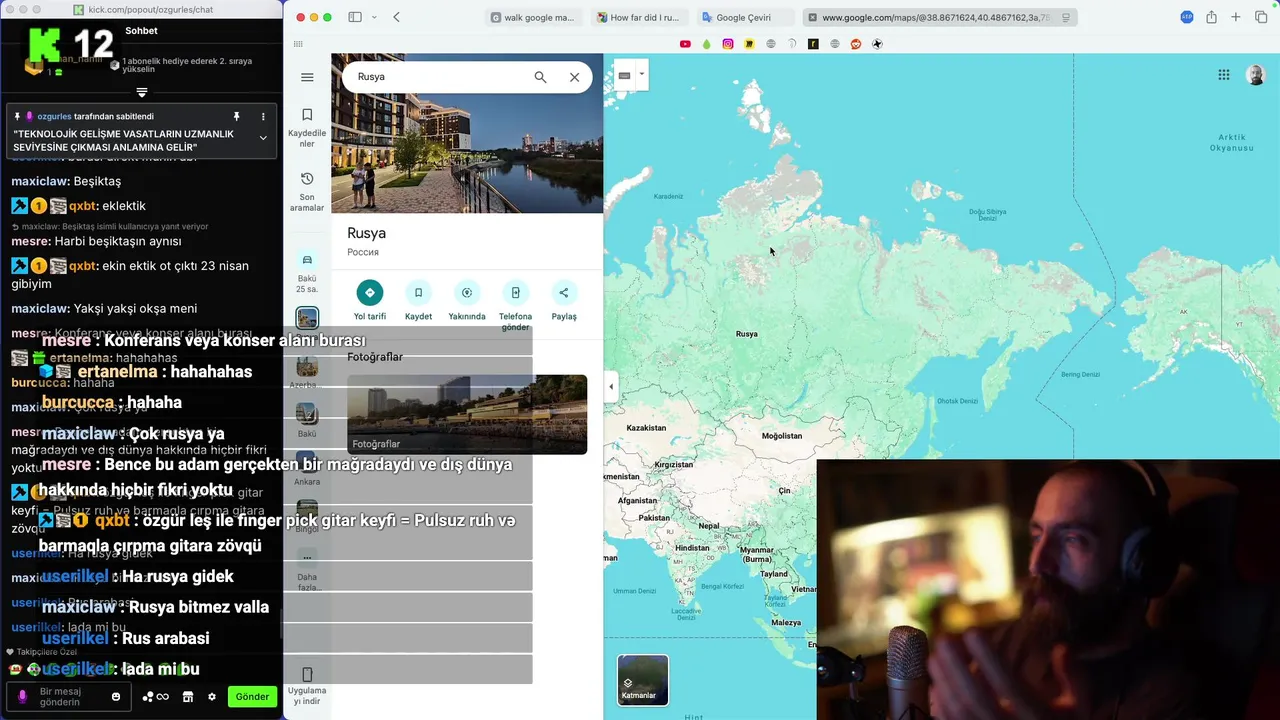
Task: Open the Google Maps hamburger menu
Action: tap(307, 77)
